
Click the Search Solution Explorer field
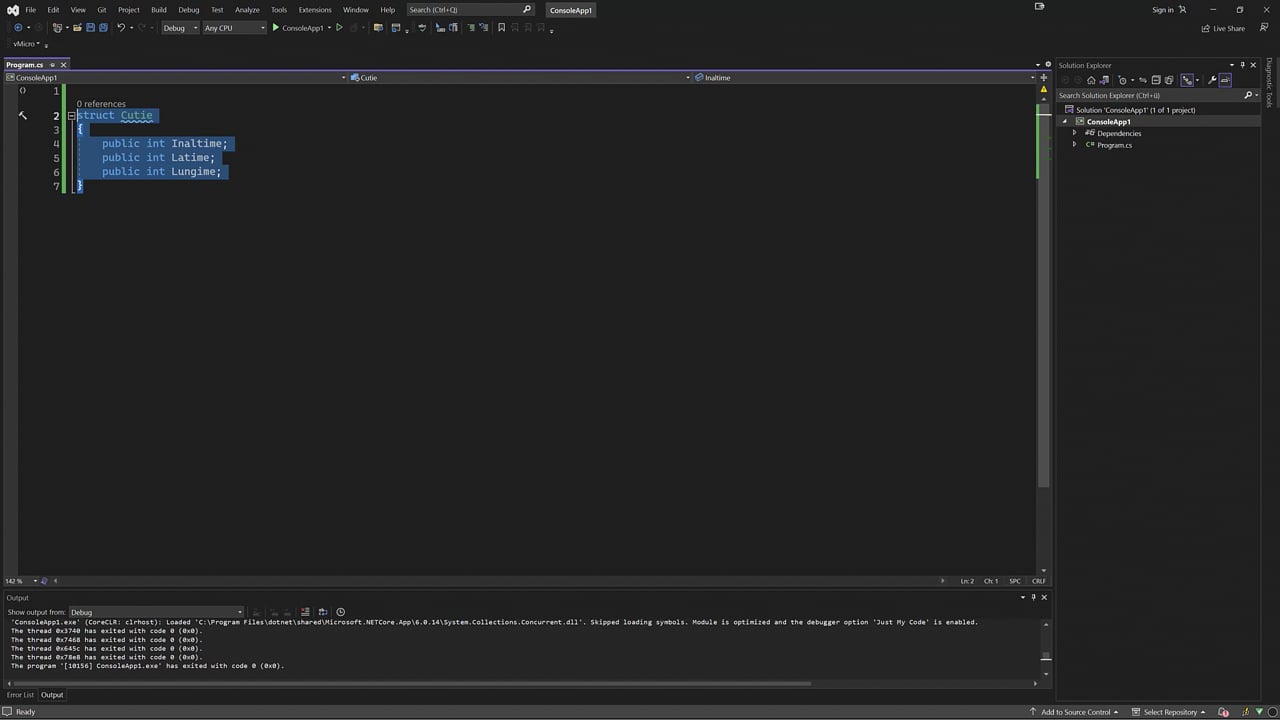coord(1156,95)
